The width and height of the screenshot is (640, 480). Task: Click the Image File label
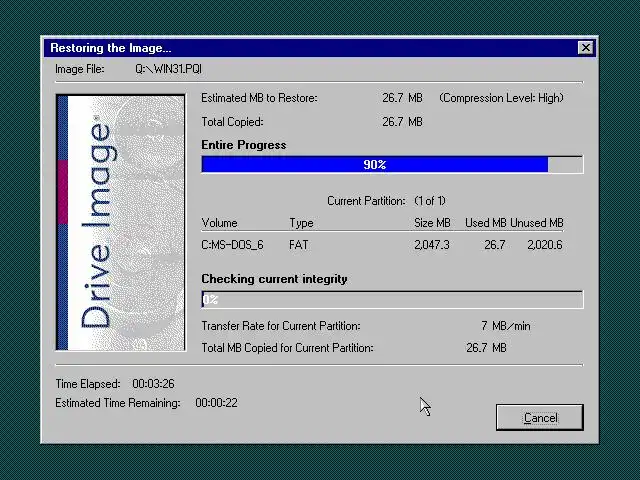click(x=80, y=69)
